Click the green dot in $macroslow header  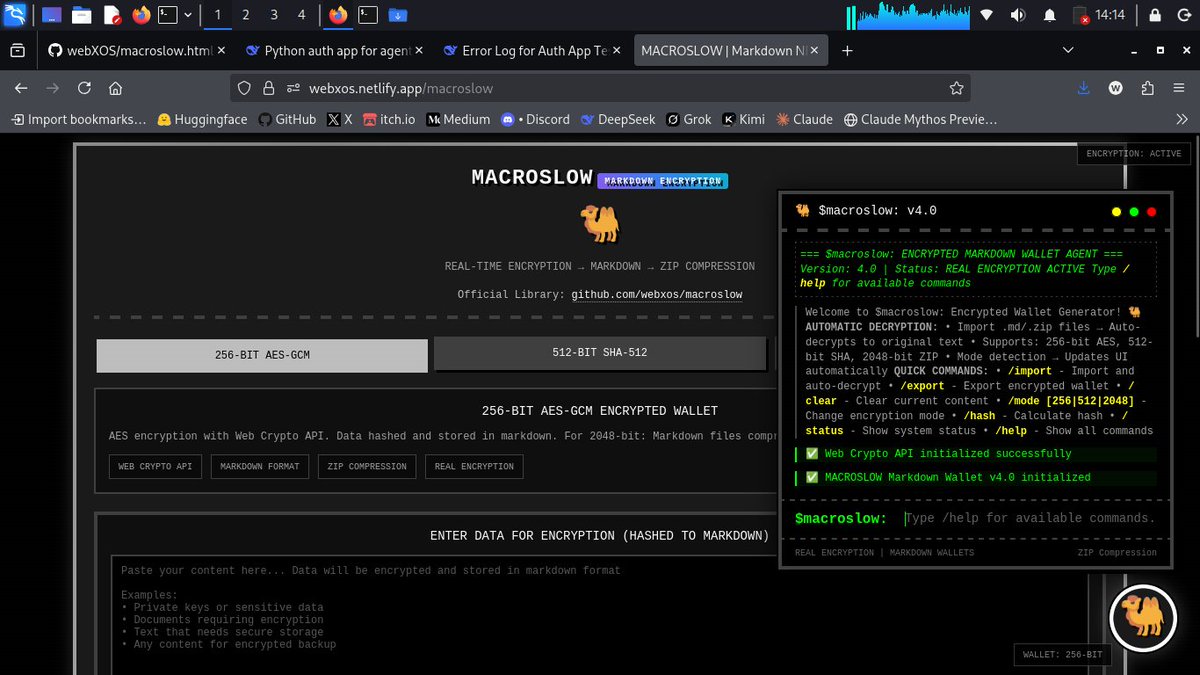1134,212
